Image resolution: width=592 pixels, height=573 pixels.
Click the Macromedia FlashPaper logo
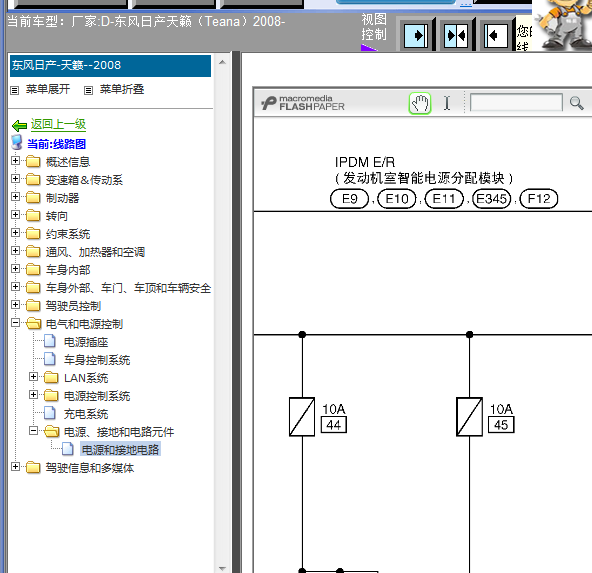pyautogui.click(x=303, y=103)
